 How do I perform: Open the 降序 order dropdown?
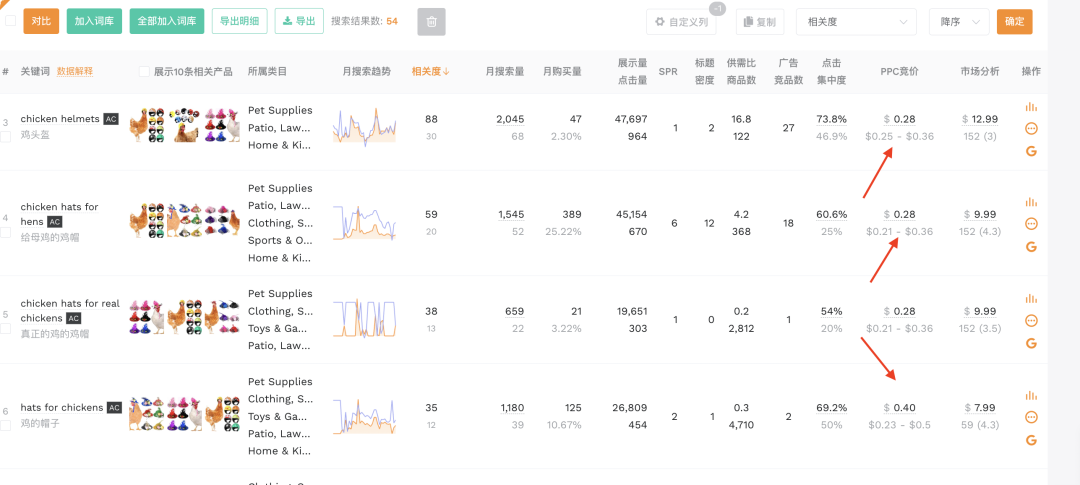pos(959,22)
